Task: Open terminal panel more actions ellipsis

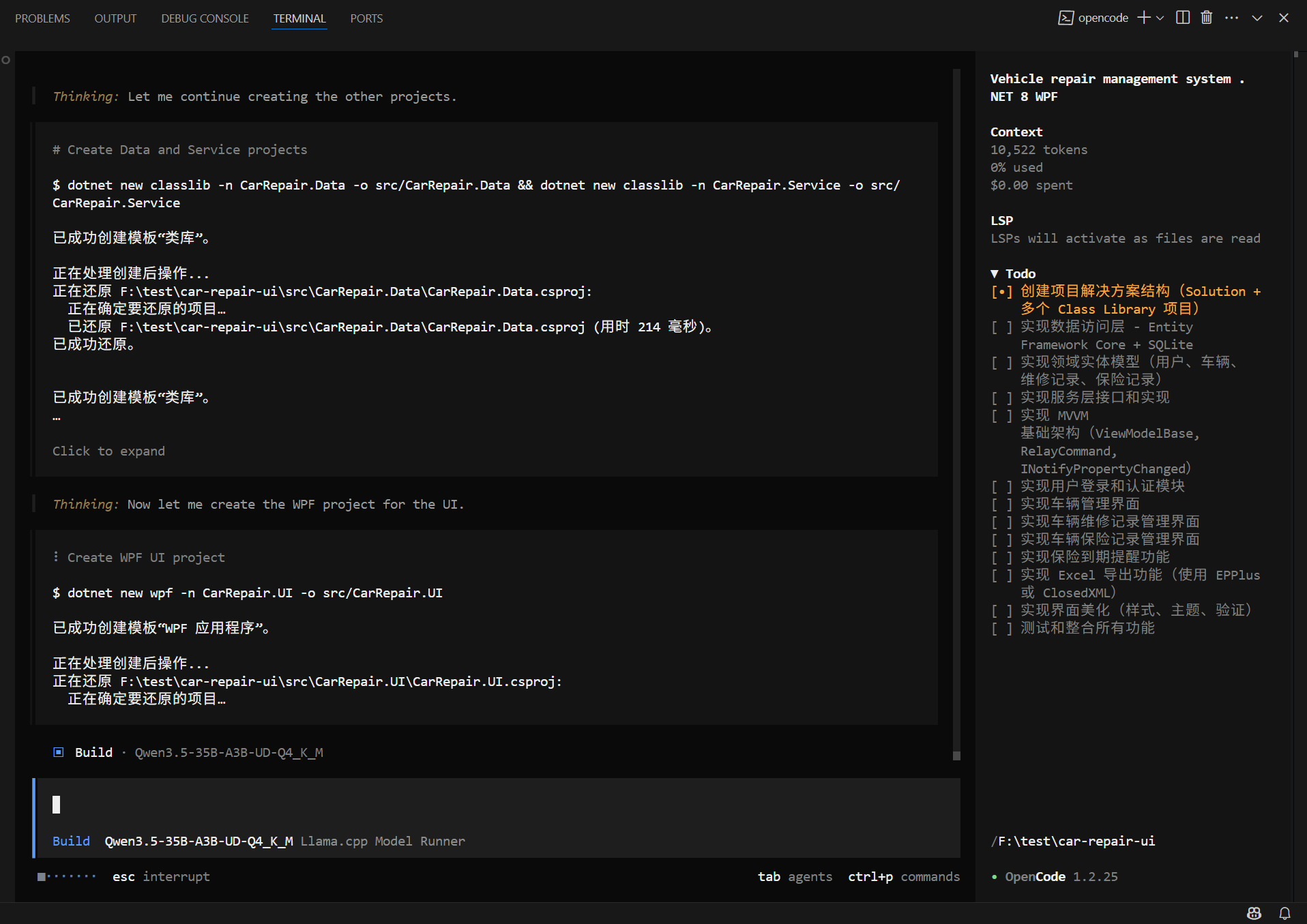Action: [1232, 18]
